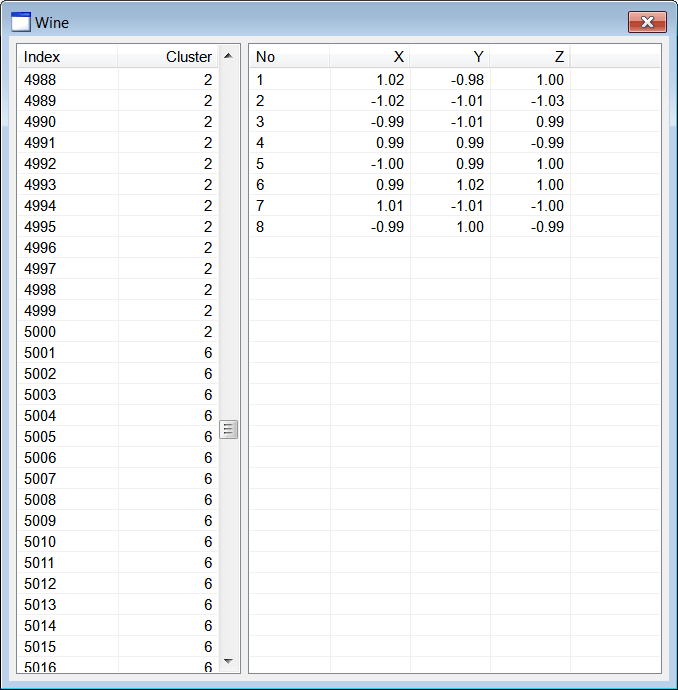Select row with index 4999
Viewport: 678px width, 690px height.
tap(118, 311)
